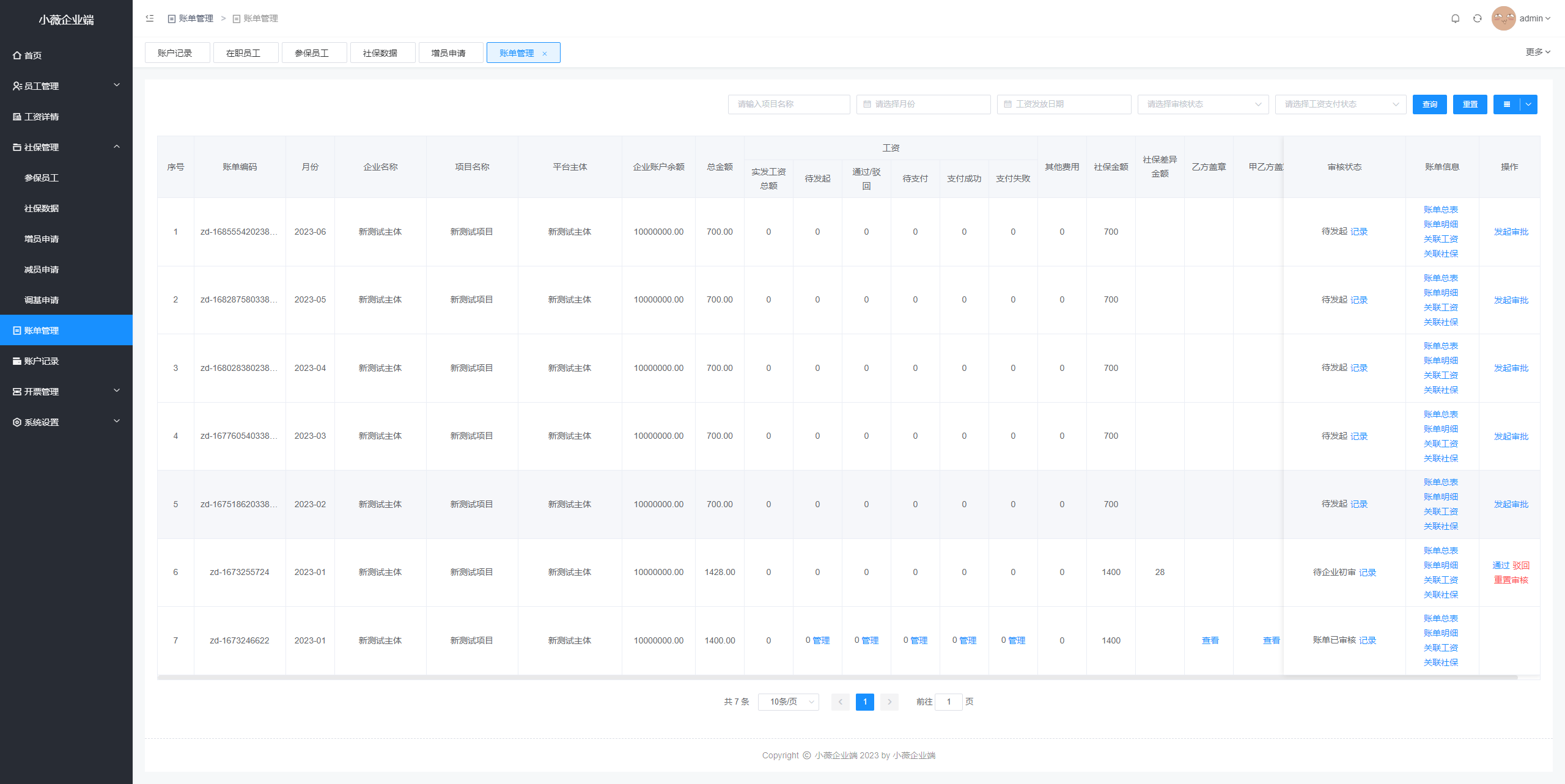Image resolution: width=1565 pixels, height=784 pixels.
Task: Open 工资详情 in the sidebar
Action: [x=66, y=116]
